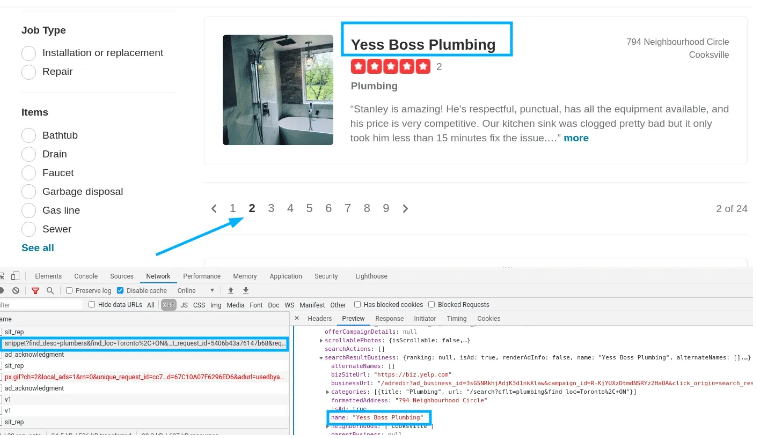Image resolution: width=757 pixels, height=438 pixels.
Task: Show the request Timing tab
Action: (x=456, y=319)
